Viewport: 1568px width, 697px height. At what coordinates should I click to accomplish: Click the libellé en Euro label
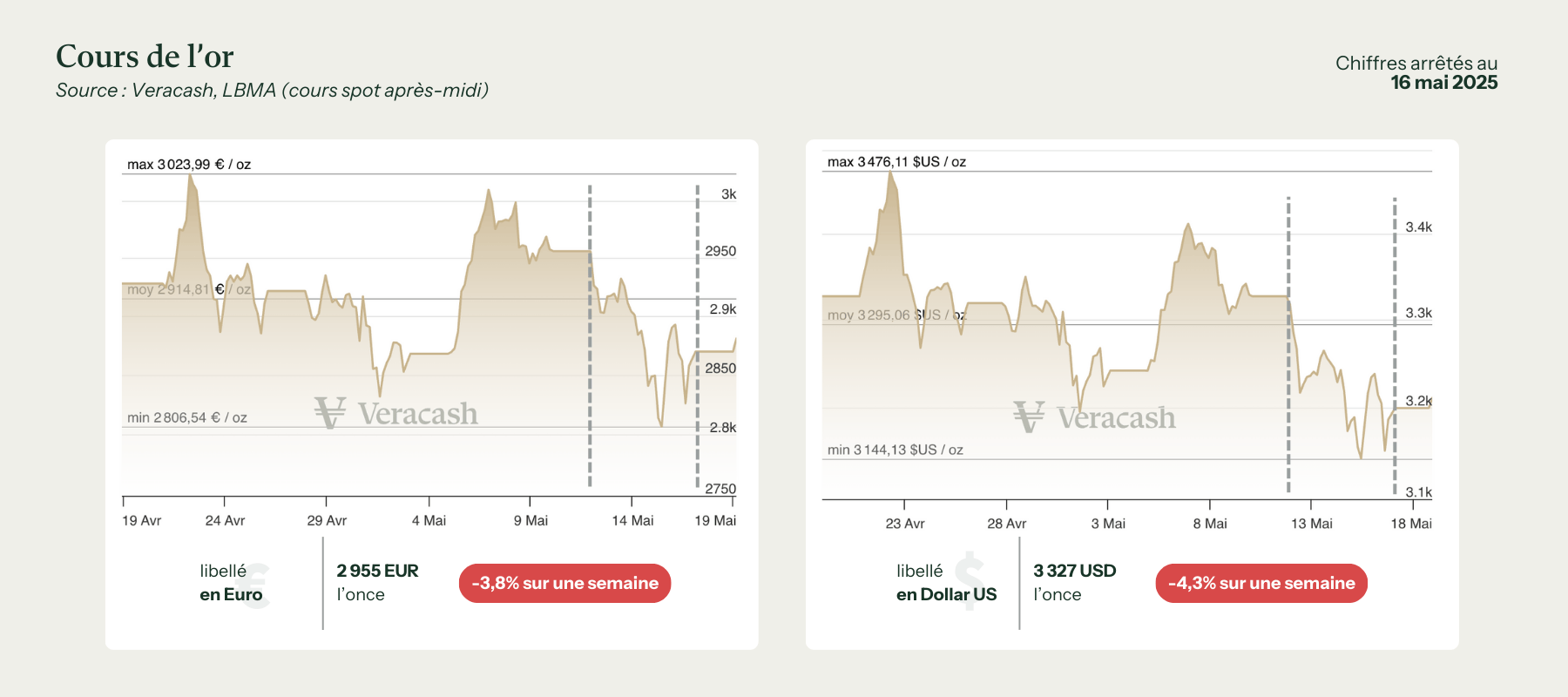pos(231,583)
